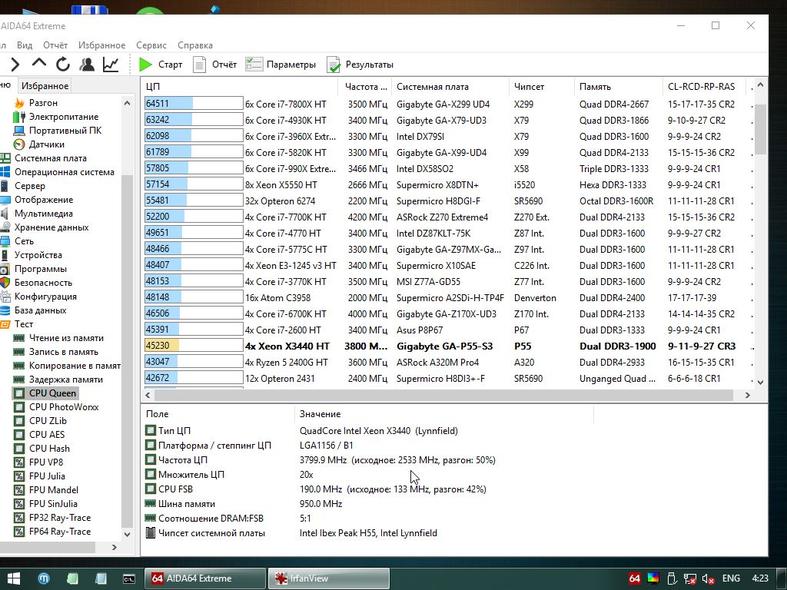The width and height of the screenshot is (787, 590).
Task: Open Сеть tree category
Action: point(24,241)
